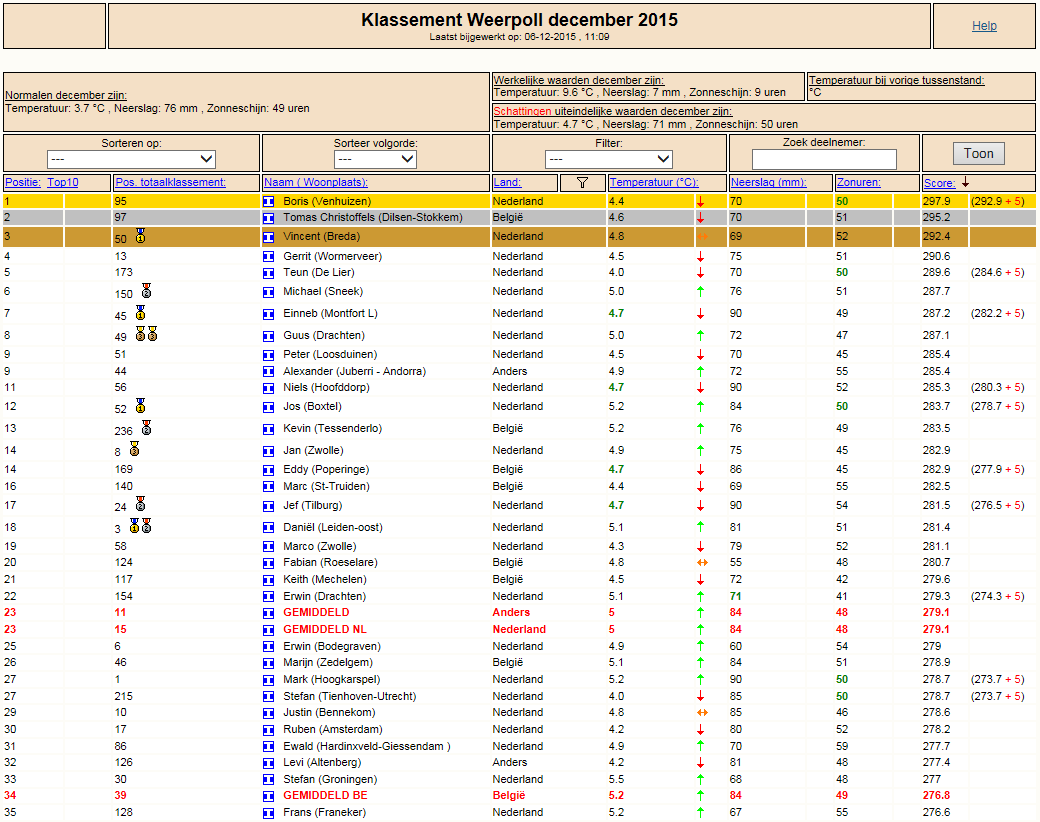Click the blue icon beside Frans (Franeker)
The height and width of the screenshot is (822, 1040).
point(269,813)
